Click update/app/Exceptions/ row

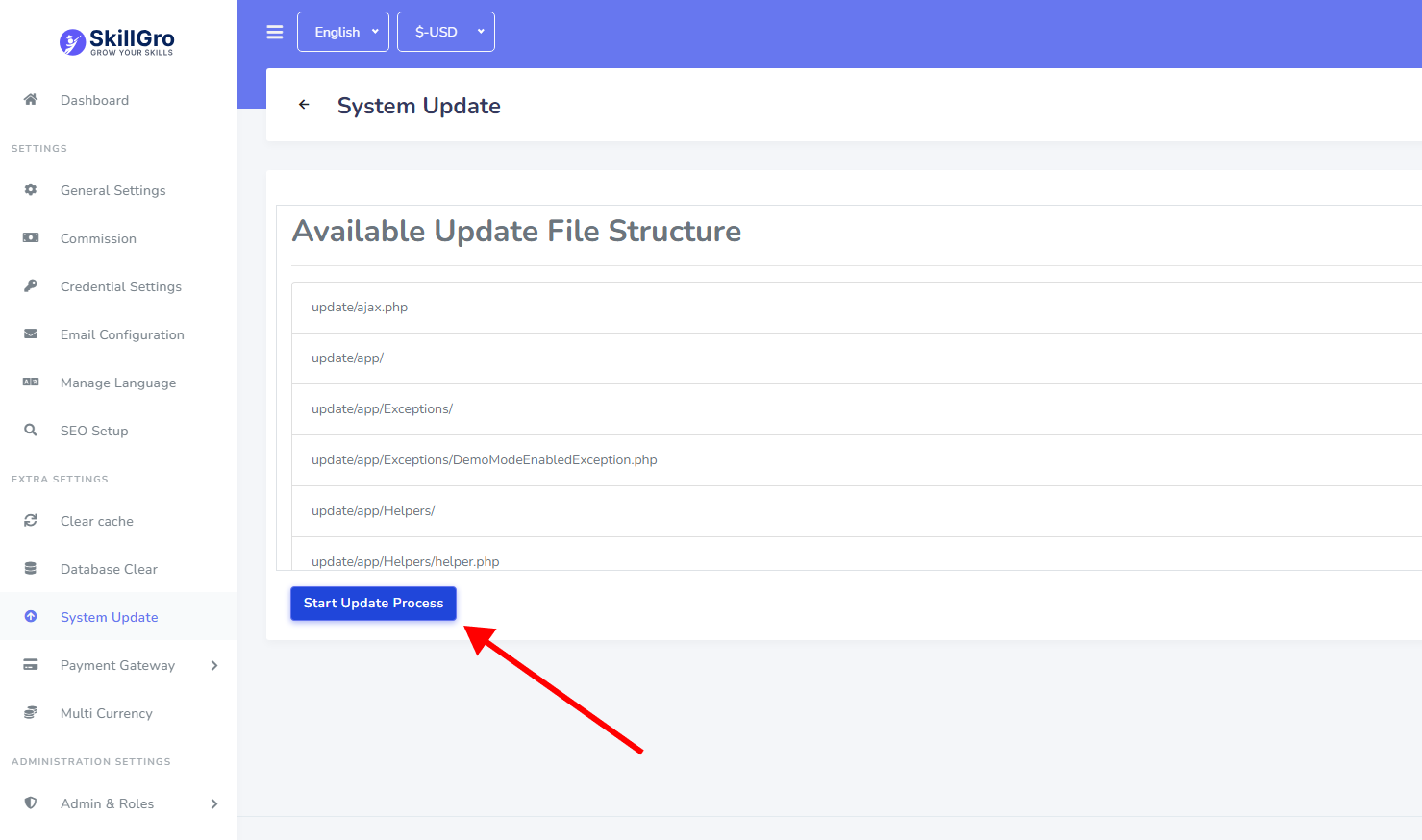click(857, 409)
